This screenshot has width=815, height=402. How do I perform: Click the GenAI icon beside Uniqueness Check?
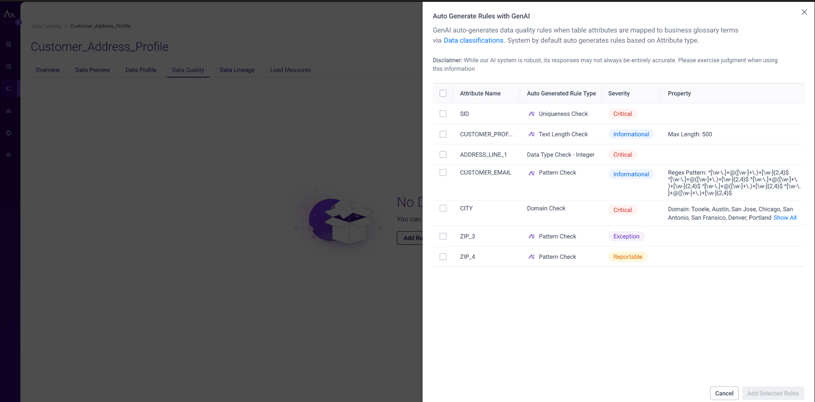[x=531, y=114]
